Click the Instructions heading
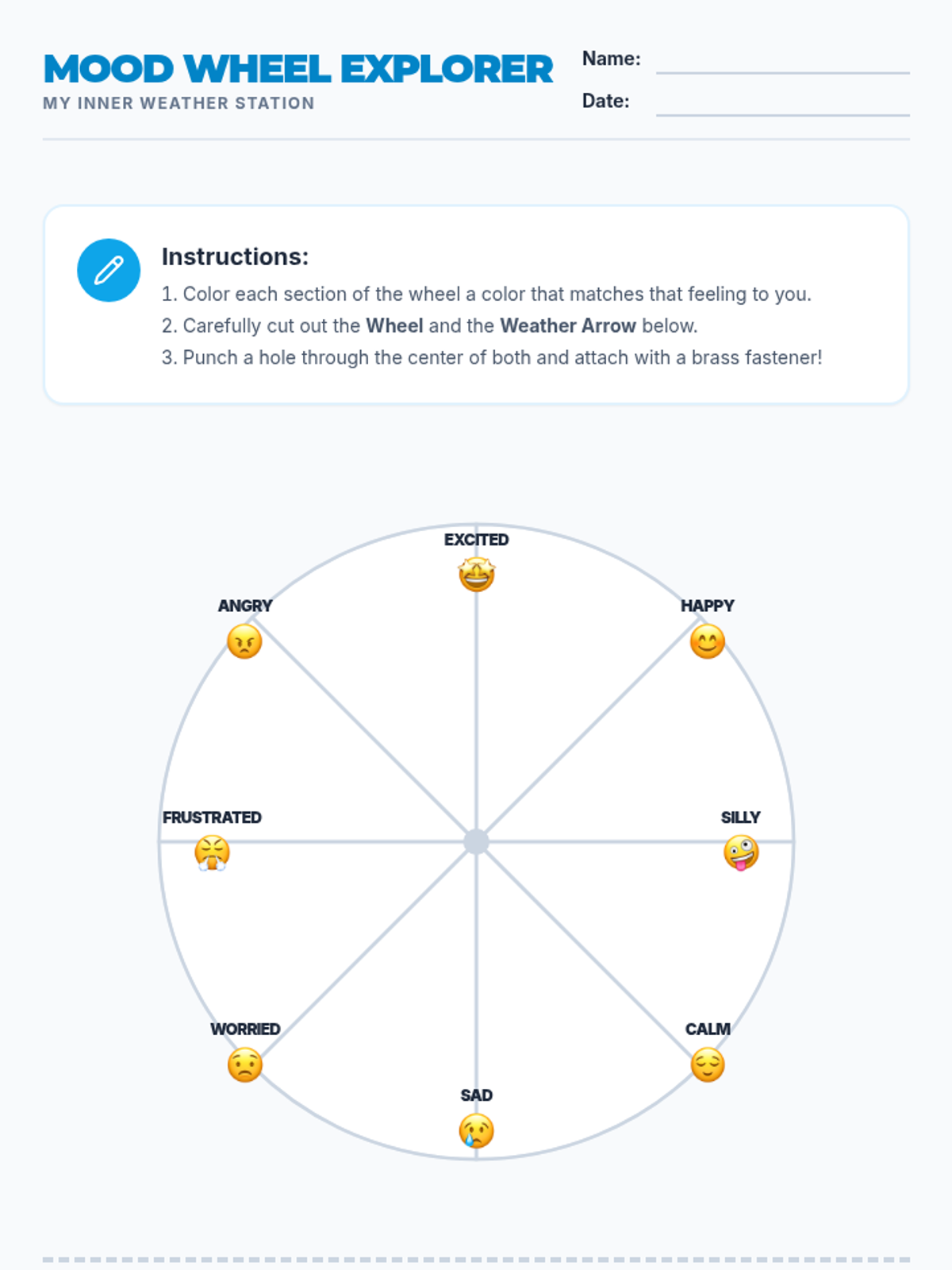This screenshot has width=952, height=1270. [235, 256]
